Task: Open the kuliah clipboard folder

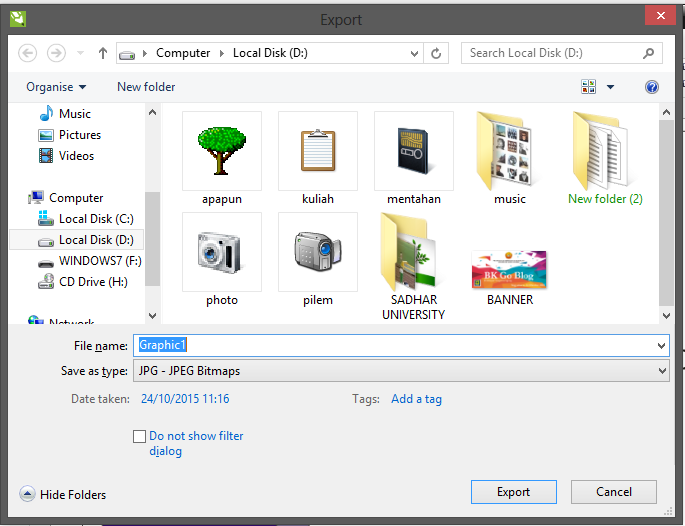Action: click(x=317, y=150)
